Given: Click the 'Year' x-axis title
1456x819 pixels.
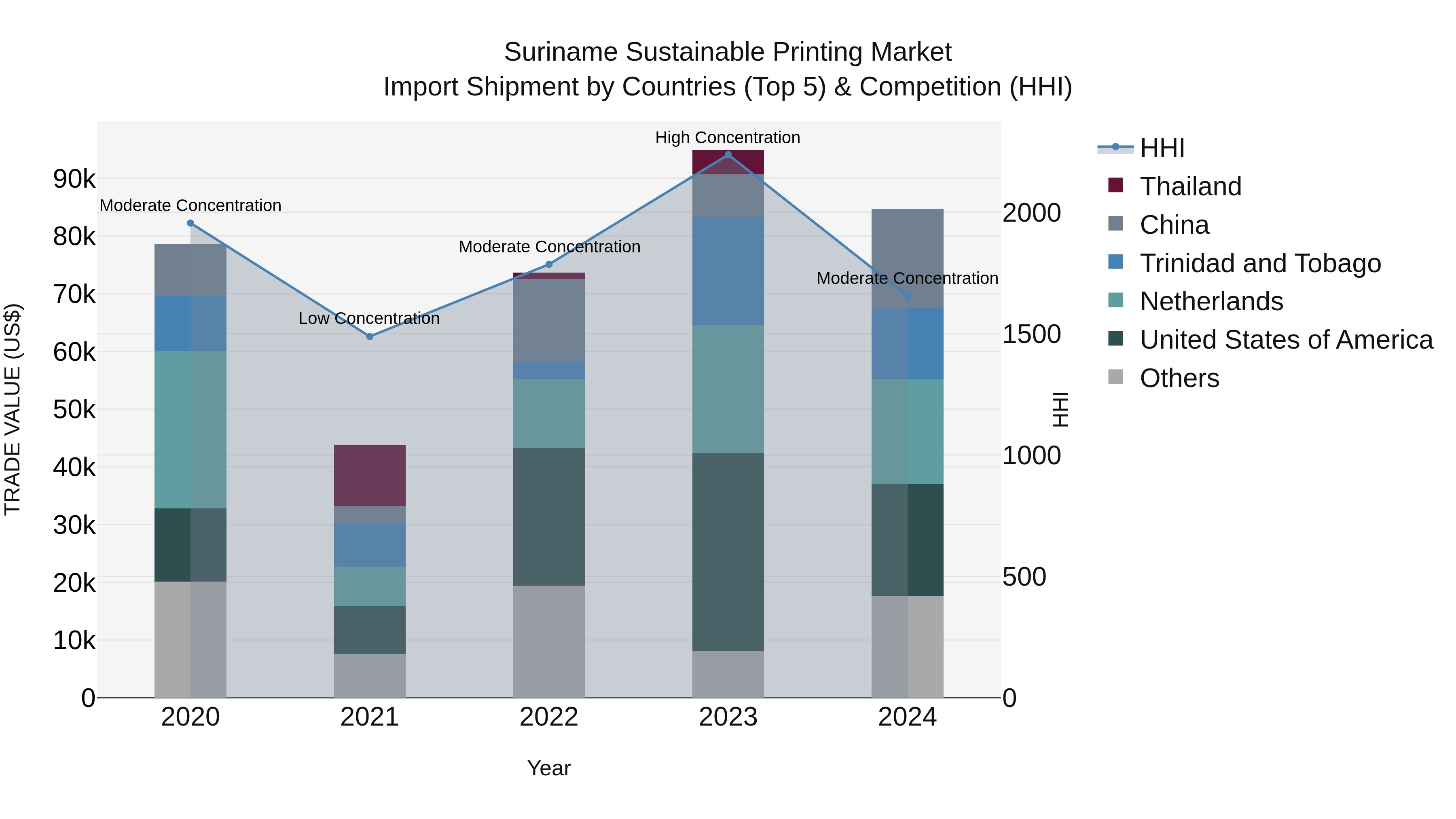Looking at the screenshot, I should pyautogui.click(x=549, y=769).
